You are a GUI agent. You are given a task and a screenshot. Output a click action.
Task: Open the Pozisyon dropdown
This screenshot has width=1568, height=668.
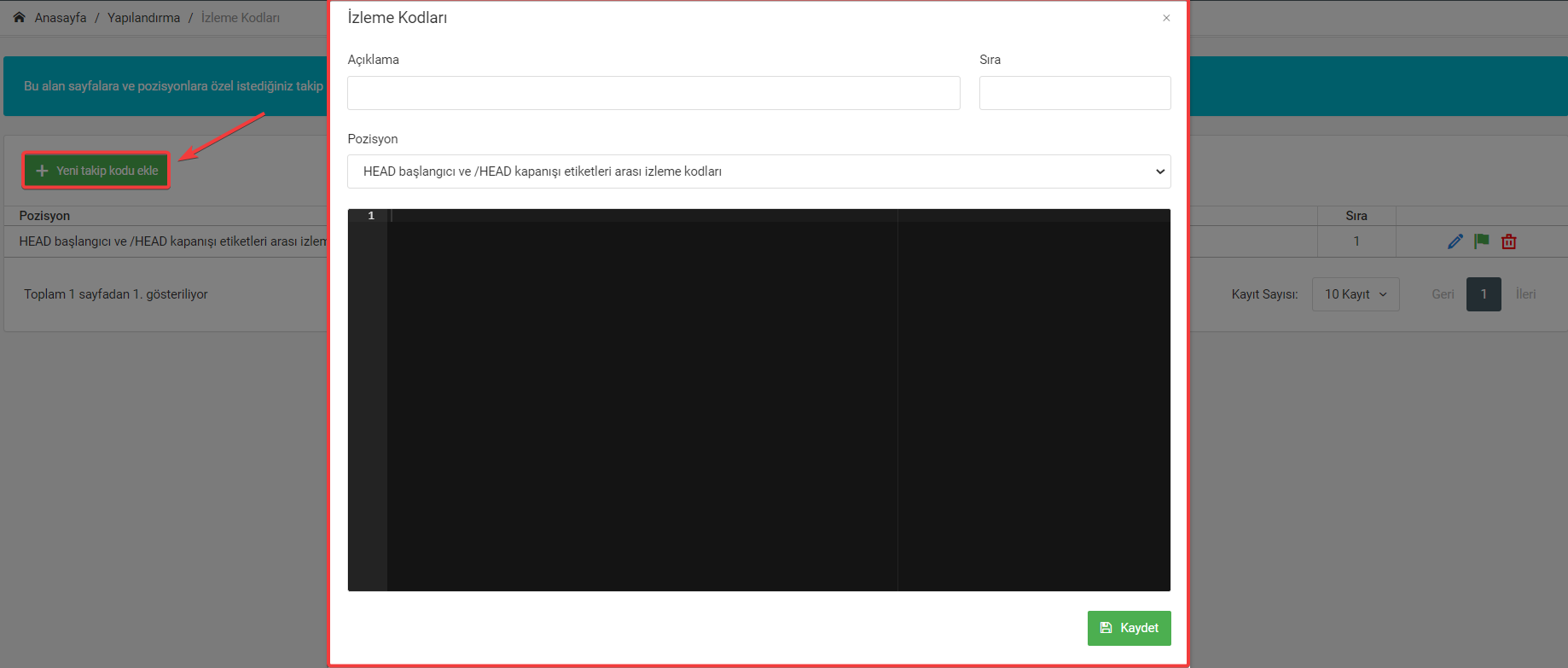759,171
